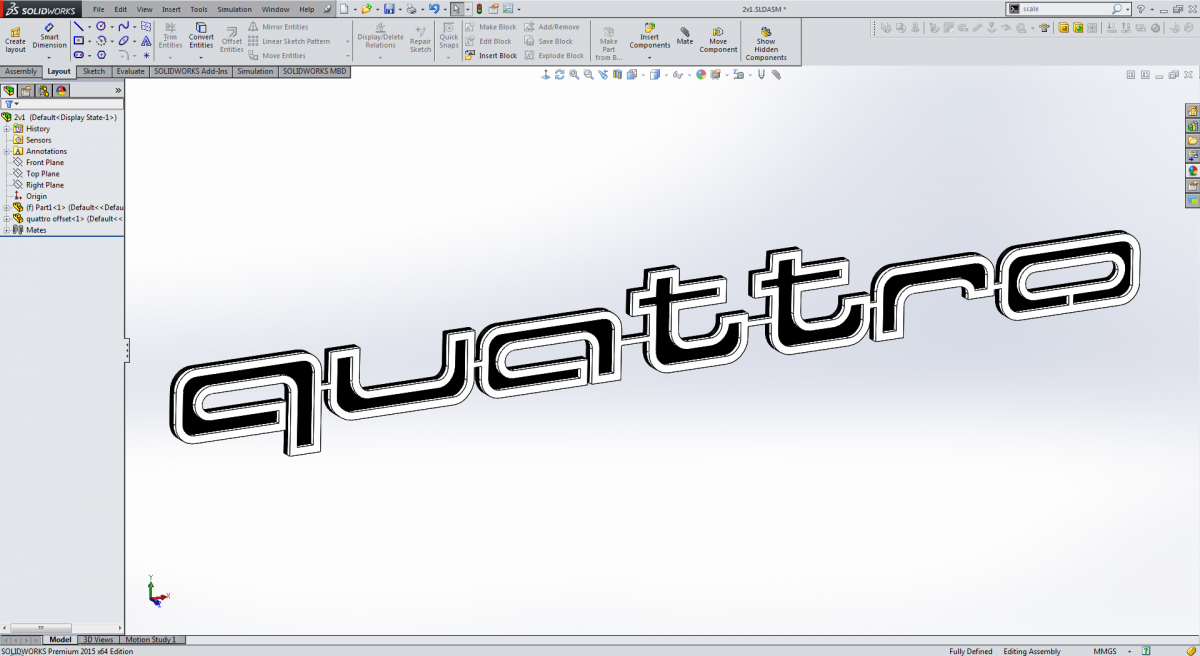Screen dimensions: 1200x656
Task: Click the Text sketch tool icon
Action: [x=146, y=41]
